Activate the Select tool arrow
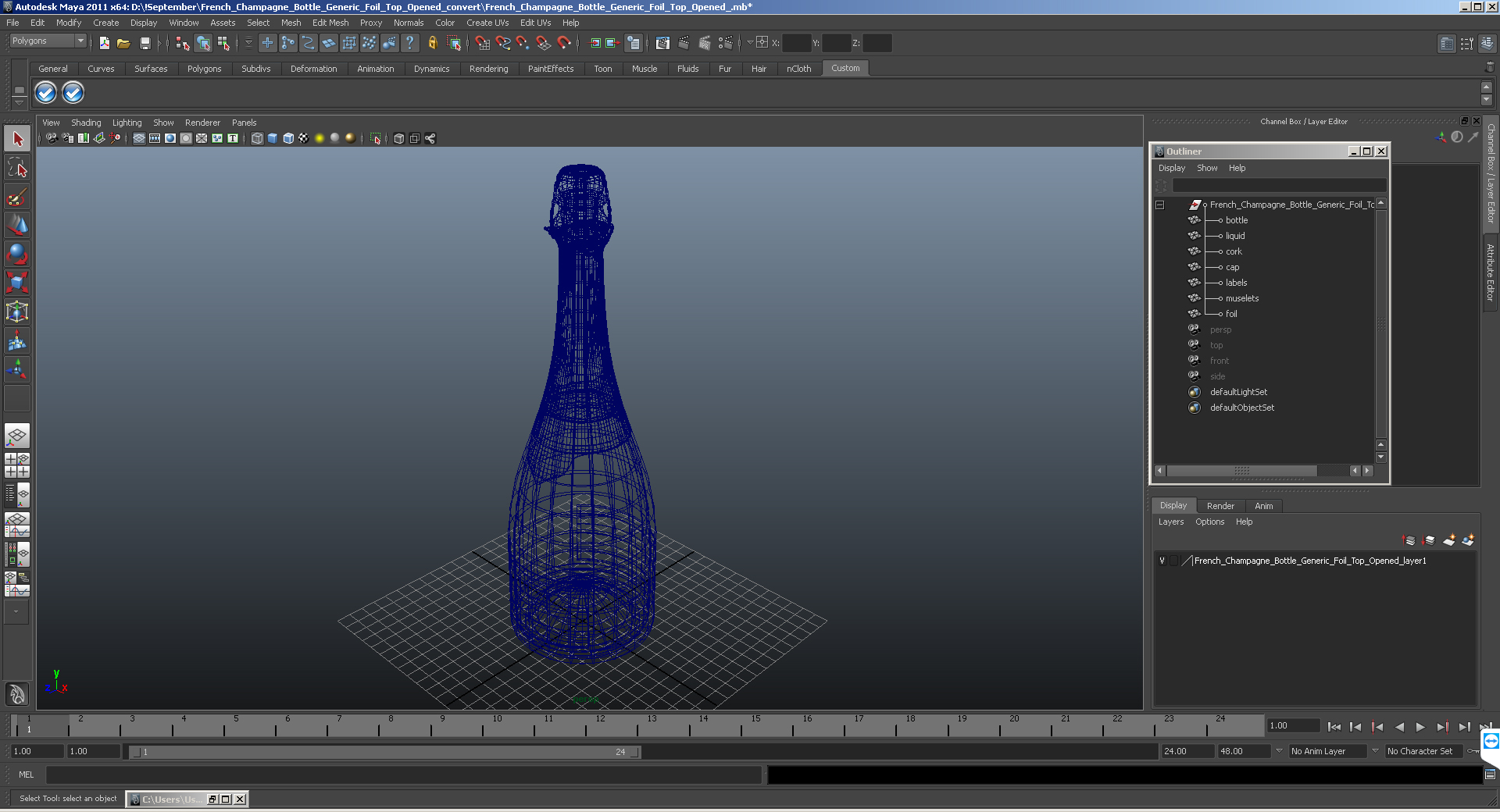This screenshot has width=1500, height=812. (x=17, y=139)
